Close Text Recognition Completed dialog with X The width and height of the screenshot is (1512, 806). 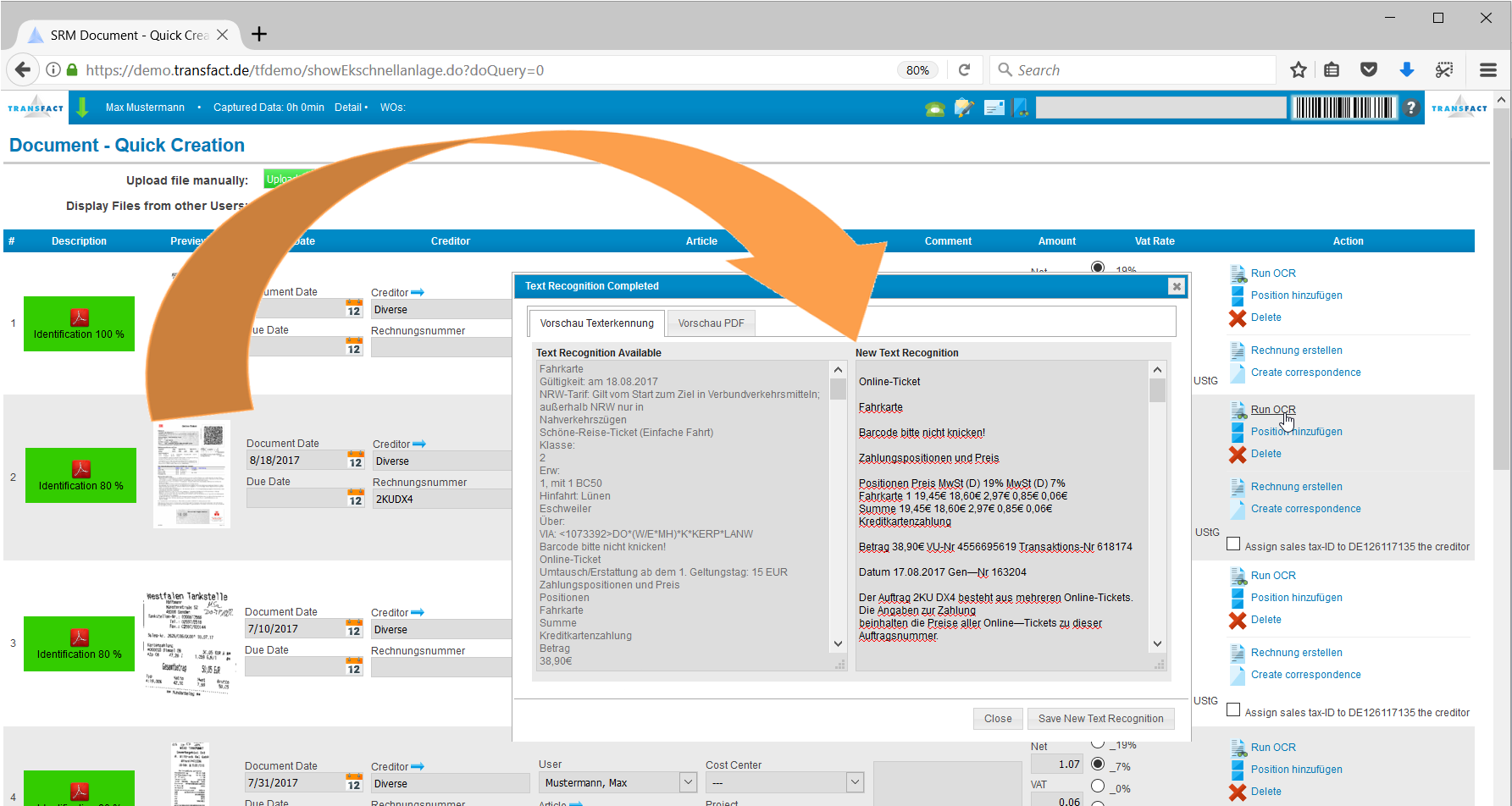[1176, 286]
